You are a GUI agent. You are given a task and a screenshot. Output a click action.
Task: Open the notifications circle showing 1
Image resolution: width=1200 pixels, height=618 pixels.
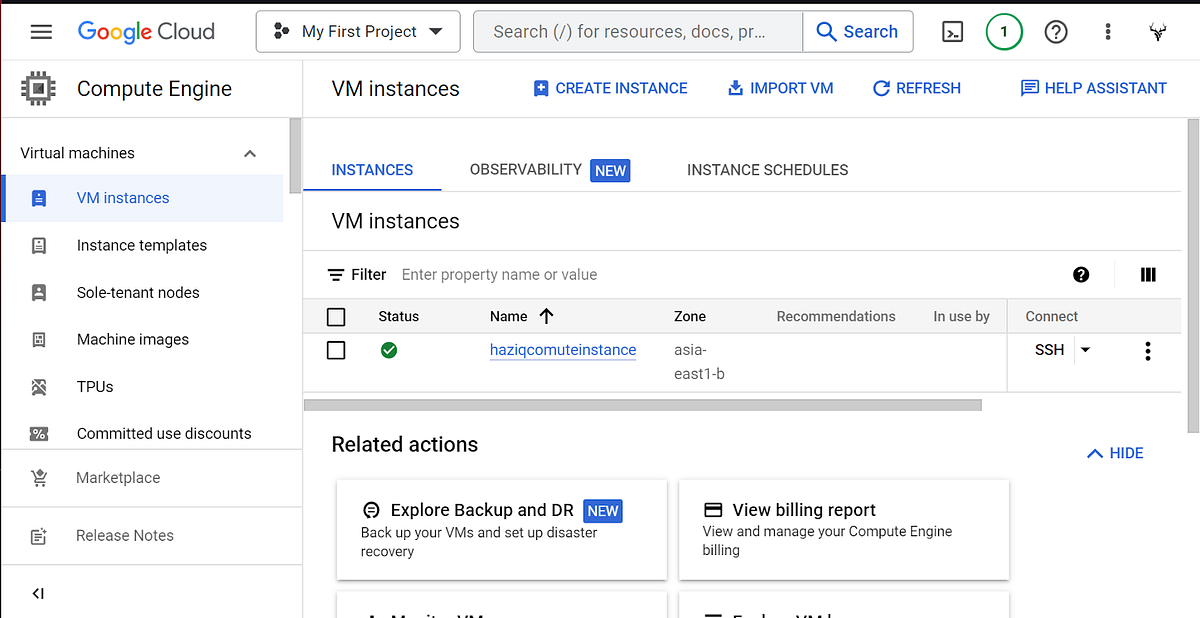(x=1004, y=31)
